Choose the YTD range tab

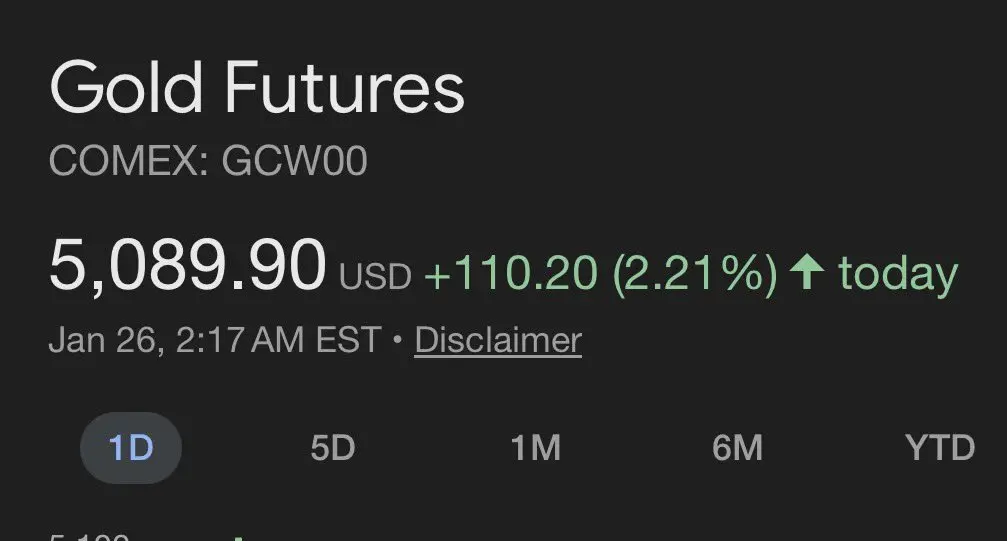[x=940, y=448]
